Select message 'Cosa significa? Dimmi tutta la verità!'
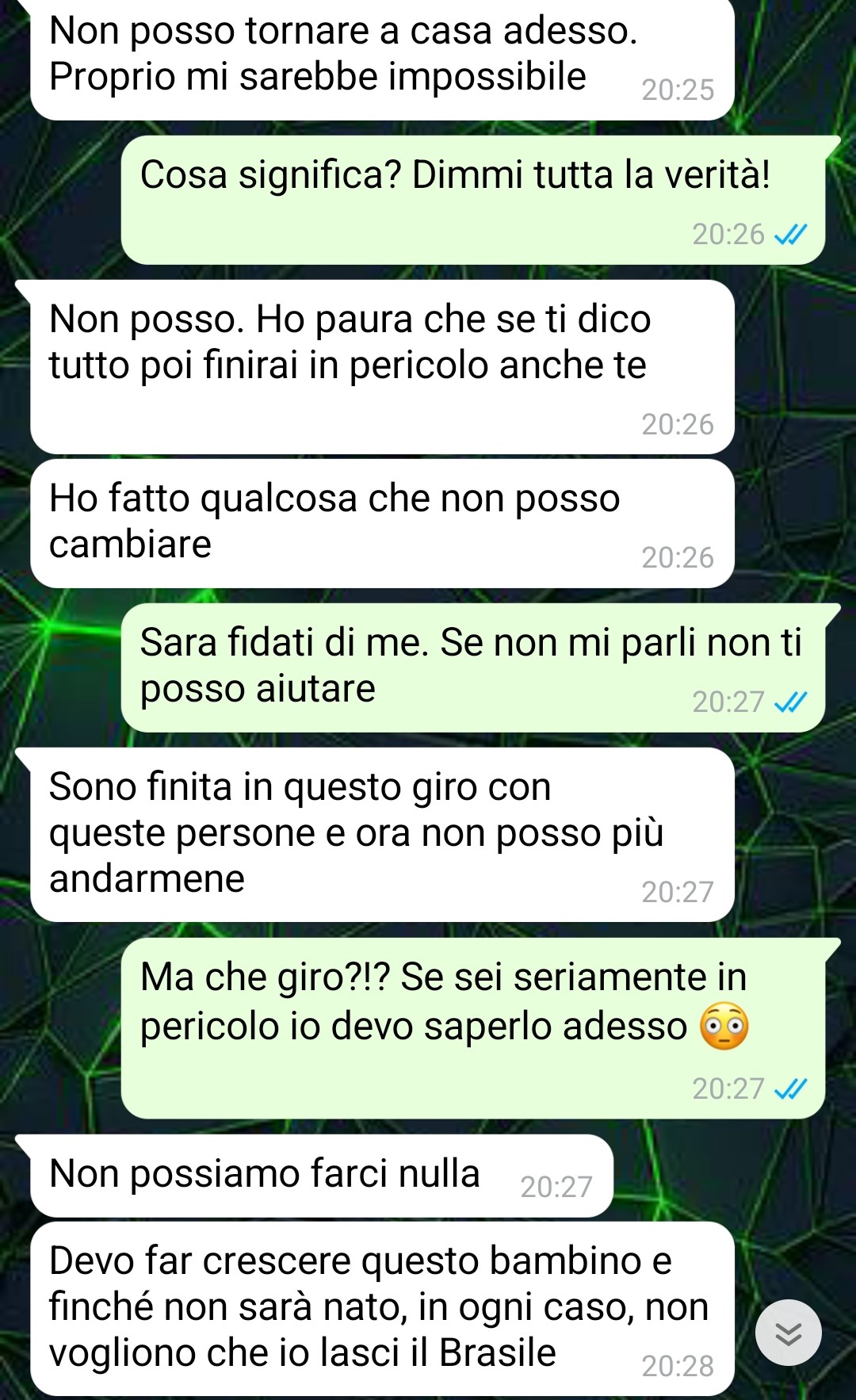The width and height of the screenshot is (856, 1400). pyautogui.click(x=473, y=200)
